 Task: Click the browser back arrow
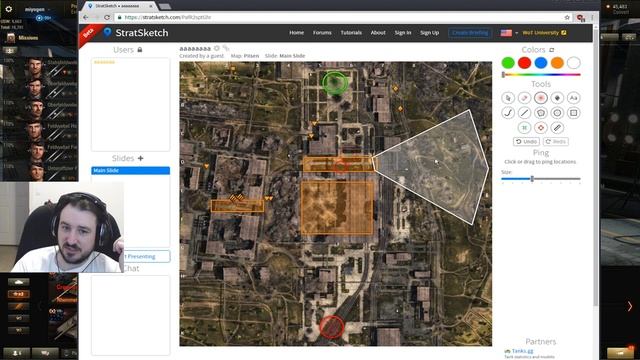pos(85,17)
